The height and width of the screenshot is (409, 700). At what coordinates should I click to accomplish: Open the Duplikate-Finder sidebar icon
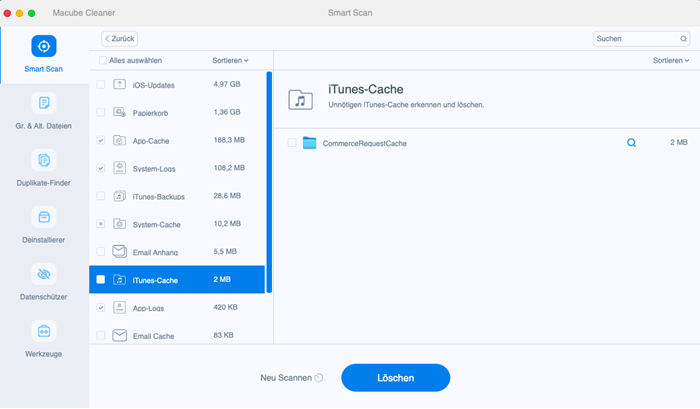pos(44,160)
